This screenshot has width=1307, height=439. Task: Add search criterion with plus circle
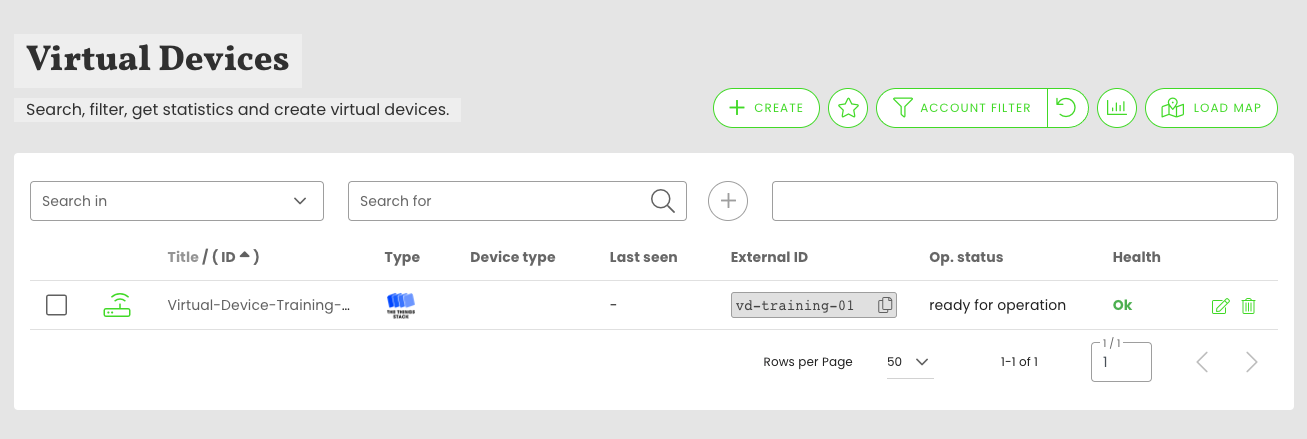(728, 201)
